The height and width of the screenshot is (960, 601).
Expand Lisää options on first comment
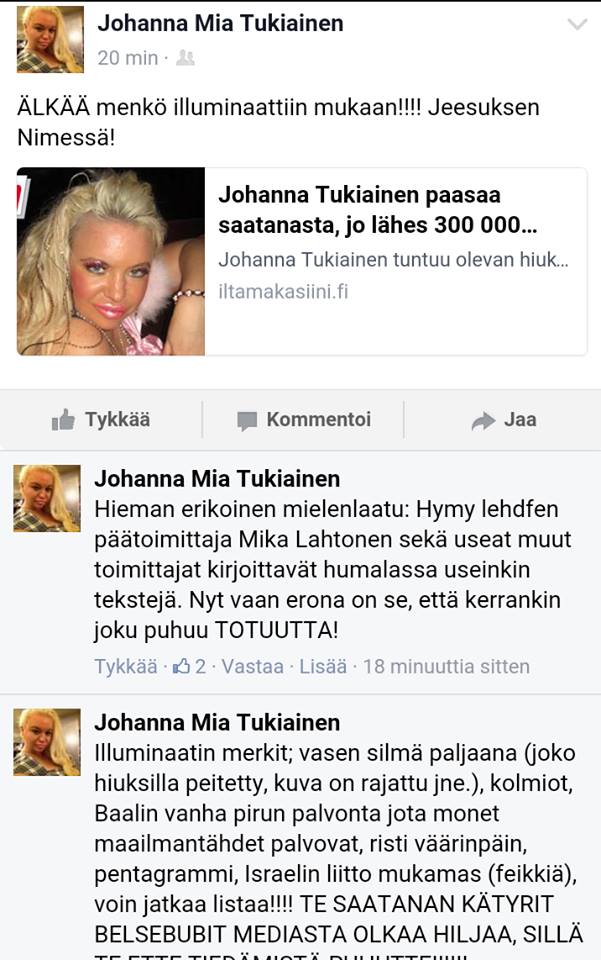coord(323,666)
